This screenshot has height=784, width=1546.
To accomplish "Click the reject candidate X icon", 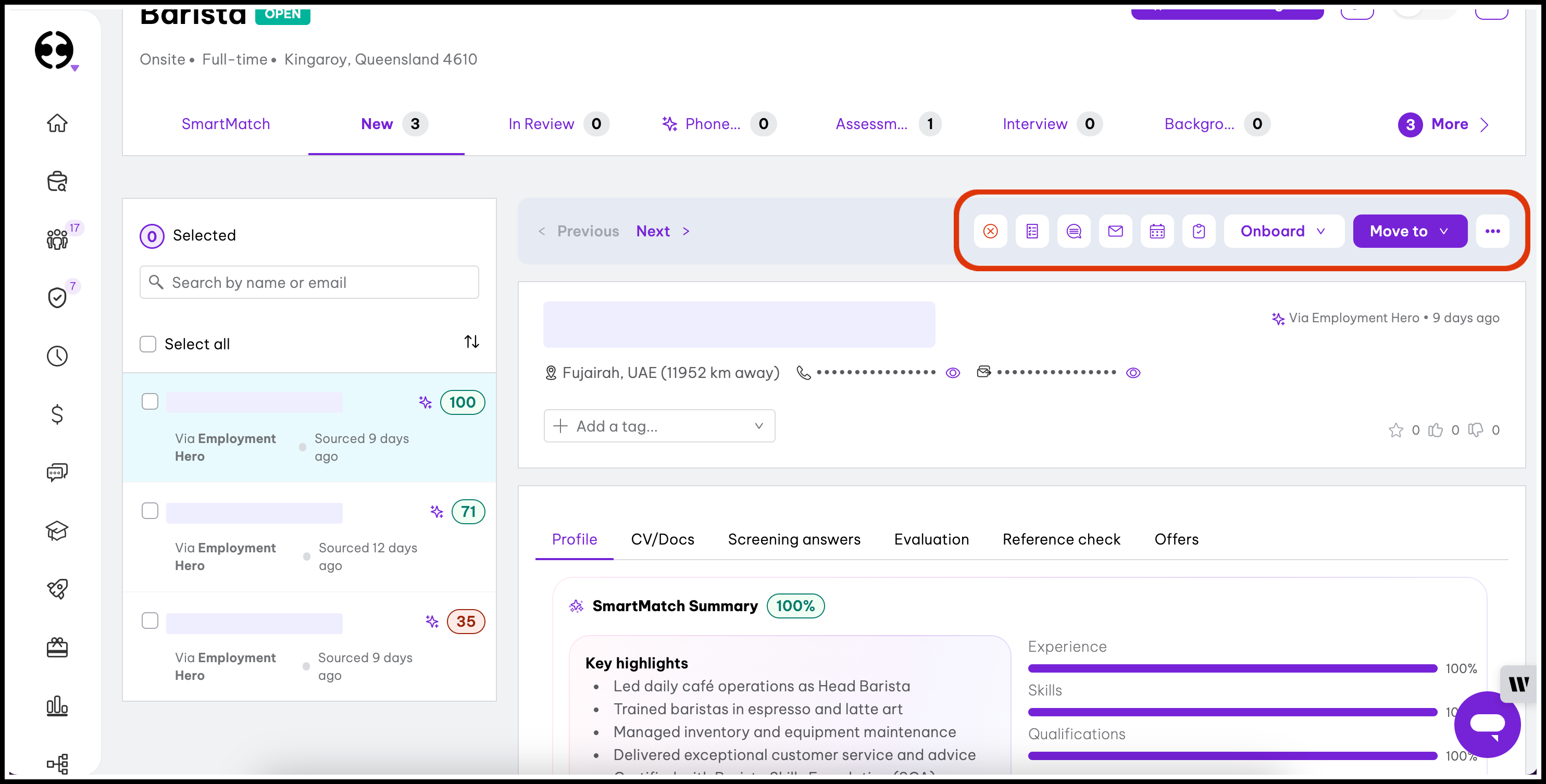I will coord(990,231).
